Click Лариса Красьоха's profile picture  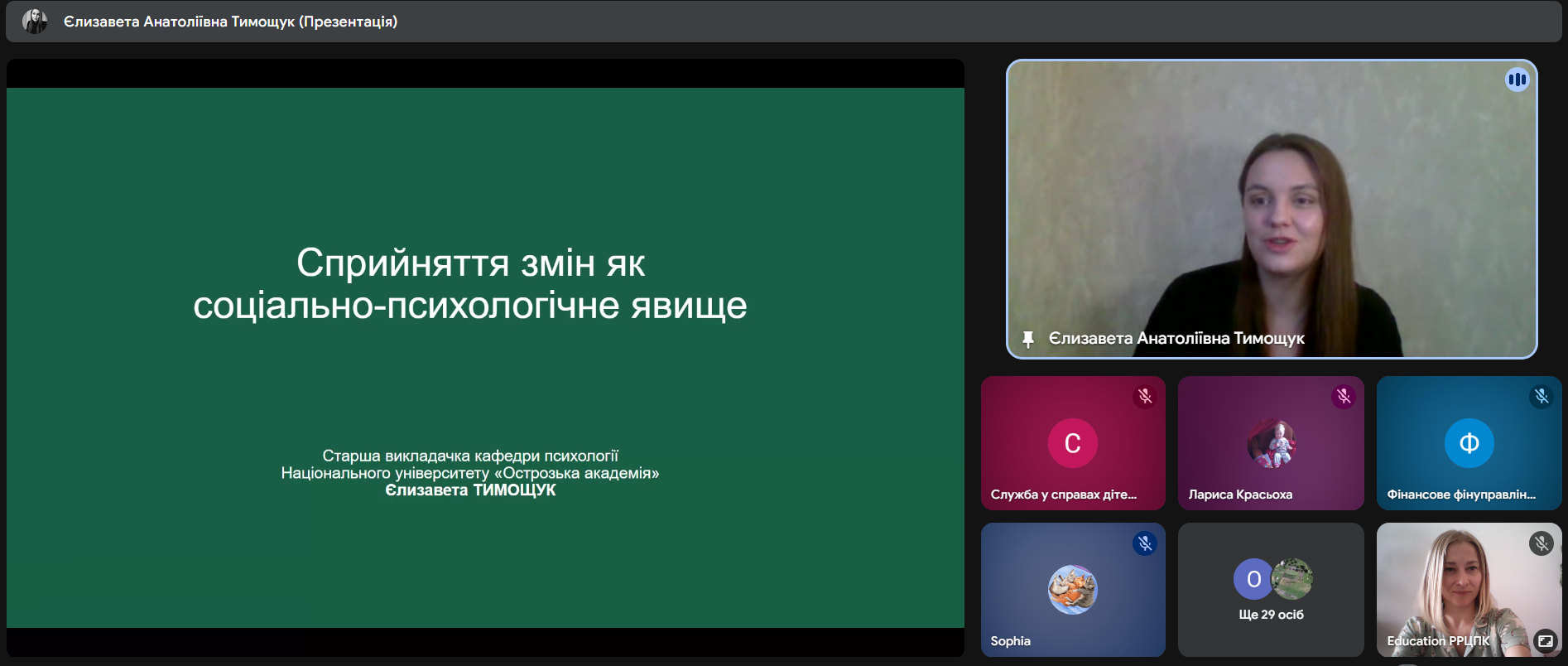pos(1271,443)
